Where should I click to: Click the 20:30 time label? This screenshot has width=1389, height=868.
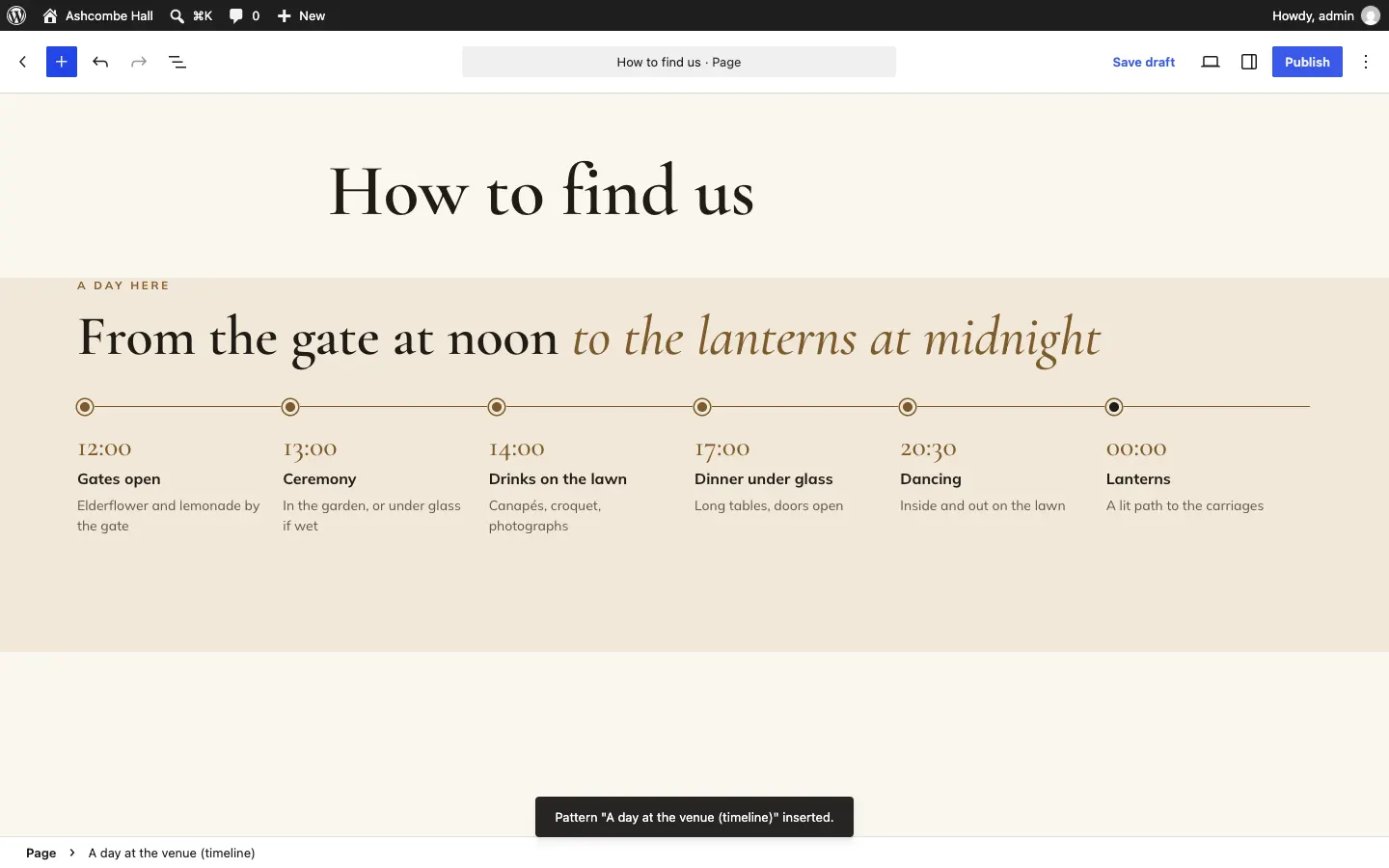[928, 448]
